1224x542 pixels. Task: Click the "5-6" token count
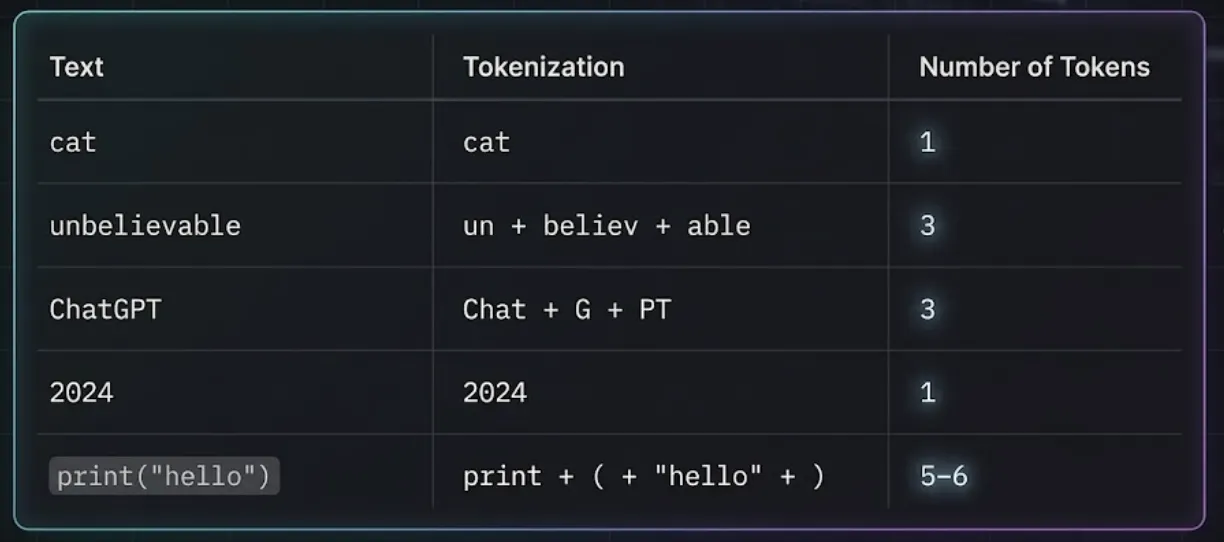coord(943,476)
